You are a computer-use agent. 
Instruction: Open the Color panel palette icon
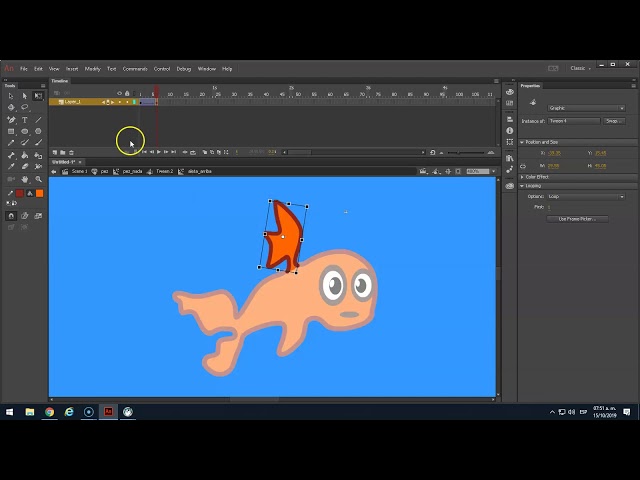click(509, 92)
